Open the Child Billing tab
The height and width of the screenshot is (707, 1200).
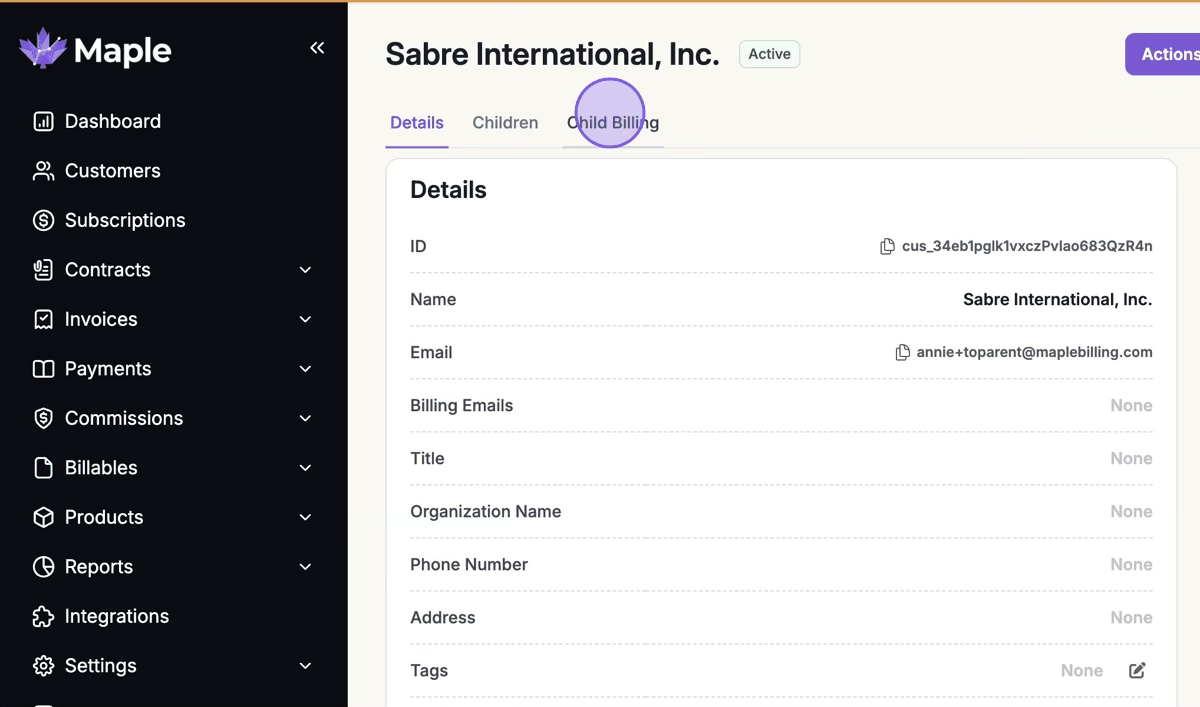613,123
